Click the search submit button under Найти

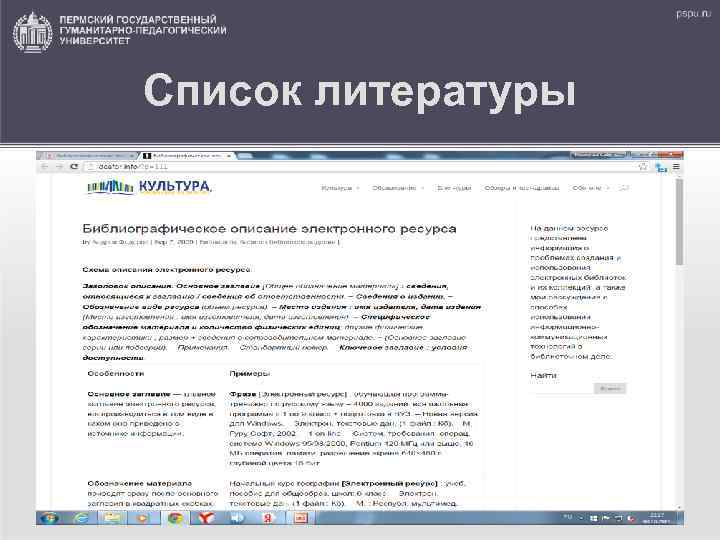point(610,388)
